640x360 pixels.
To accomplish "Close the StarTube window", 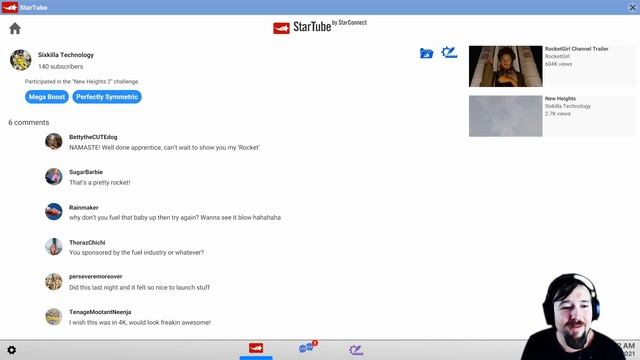I will point(632,7).
